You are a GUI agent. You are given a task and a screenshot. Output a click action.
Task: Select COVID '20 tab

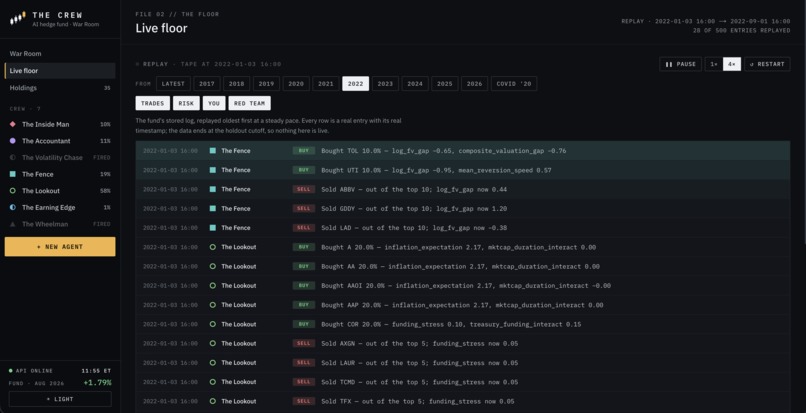tap(514, 84)
